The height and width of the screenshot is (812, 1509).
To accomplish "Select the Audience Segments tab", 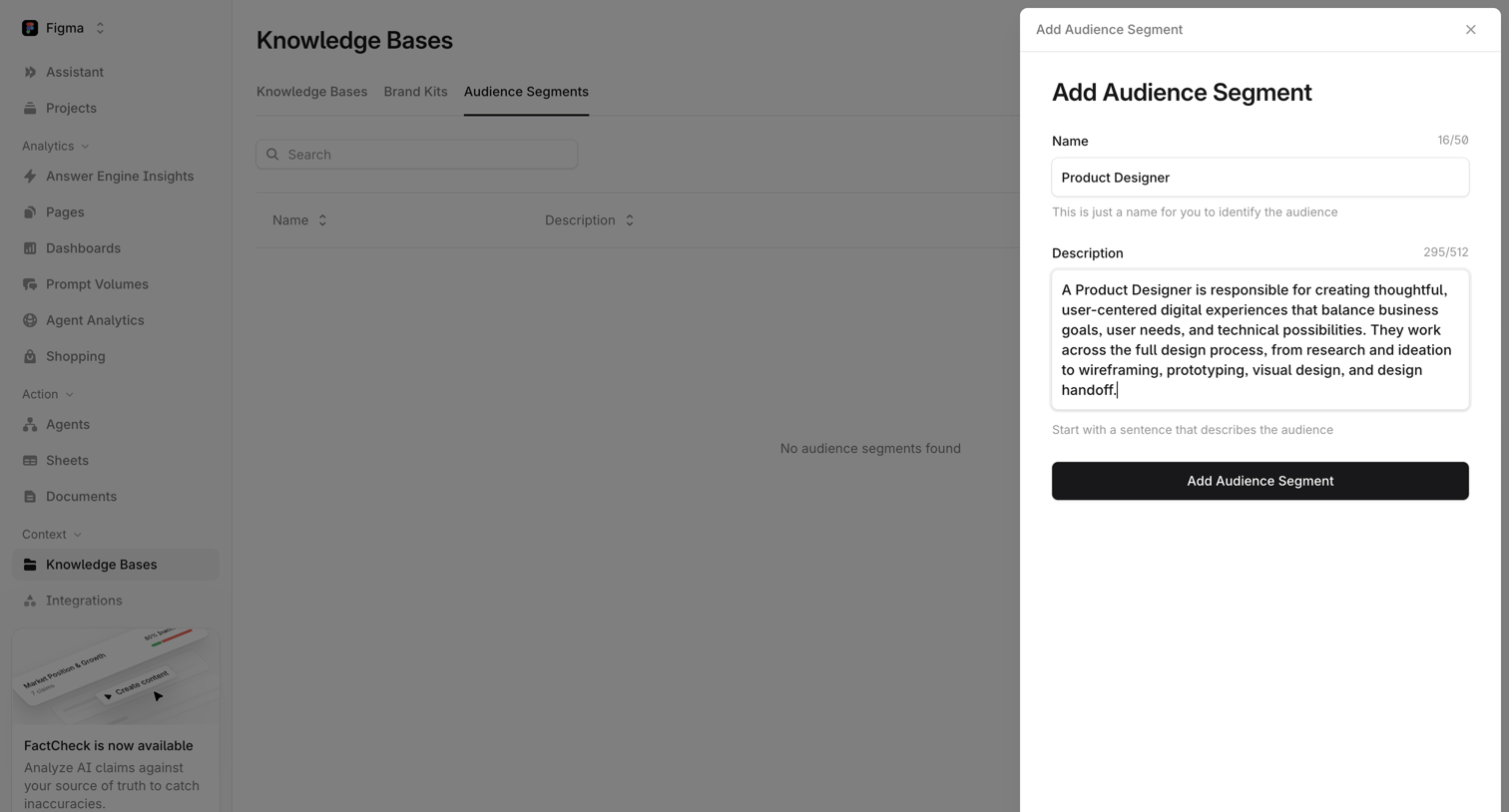I will click(x=526, y=92).
